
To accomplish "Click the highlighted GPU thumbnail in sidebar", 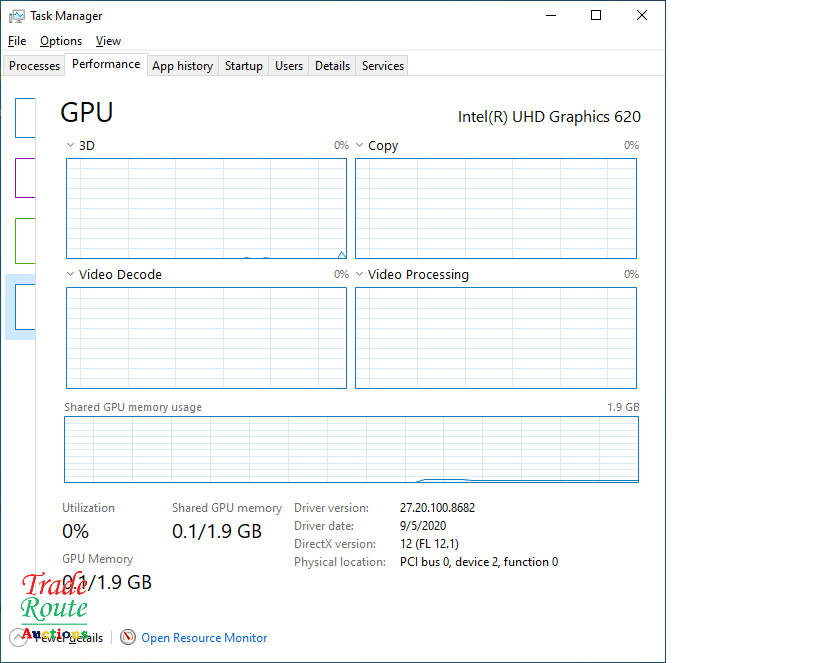I will point(24,307).
